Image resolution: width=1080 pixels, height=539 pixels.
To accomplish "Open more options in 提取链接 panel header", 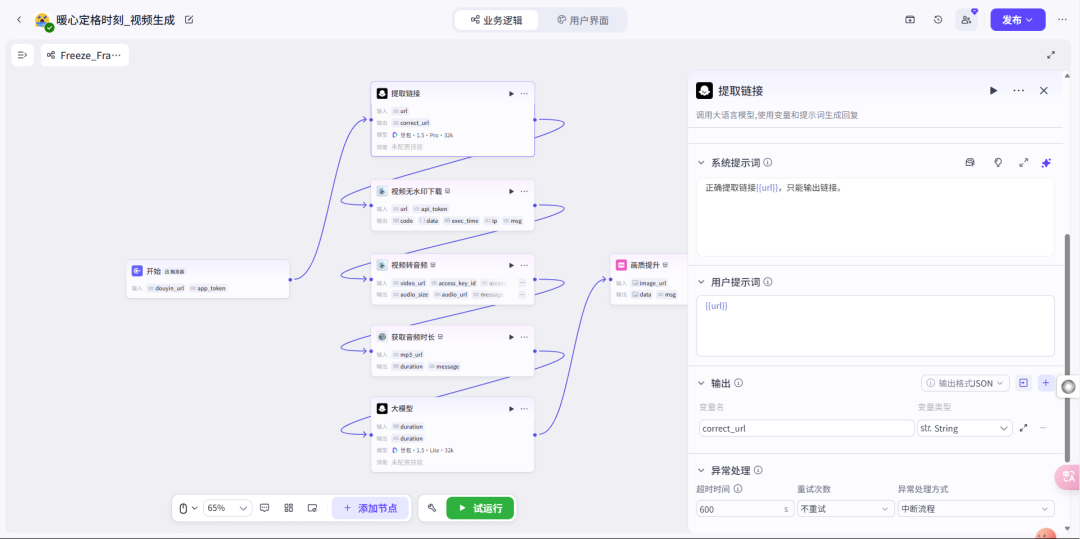I will pyautogui.click(x=1019, y=91).
